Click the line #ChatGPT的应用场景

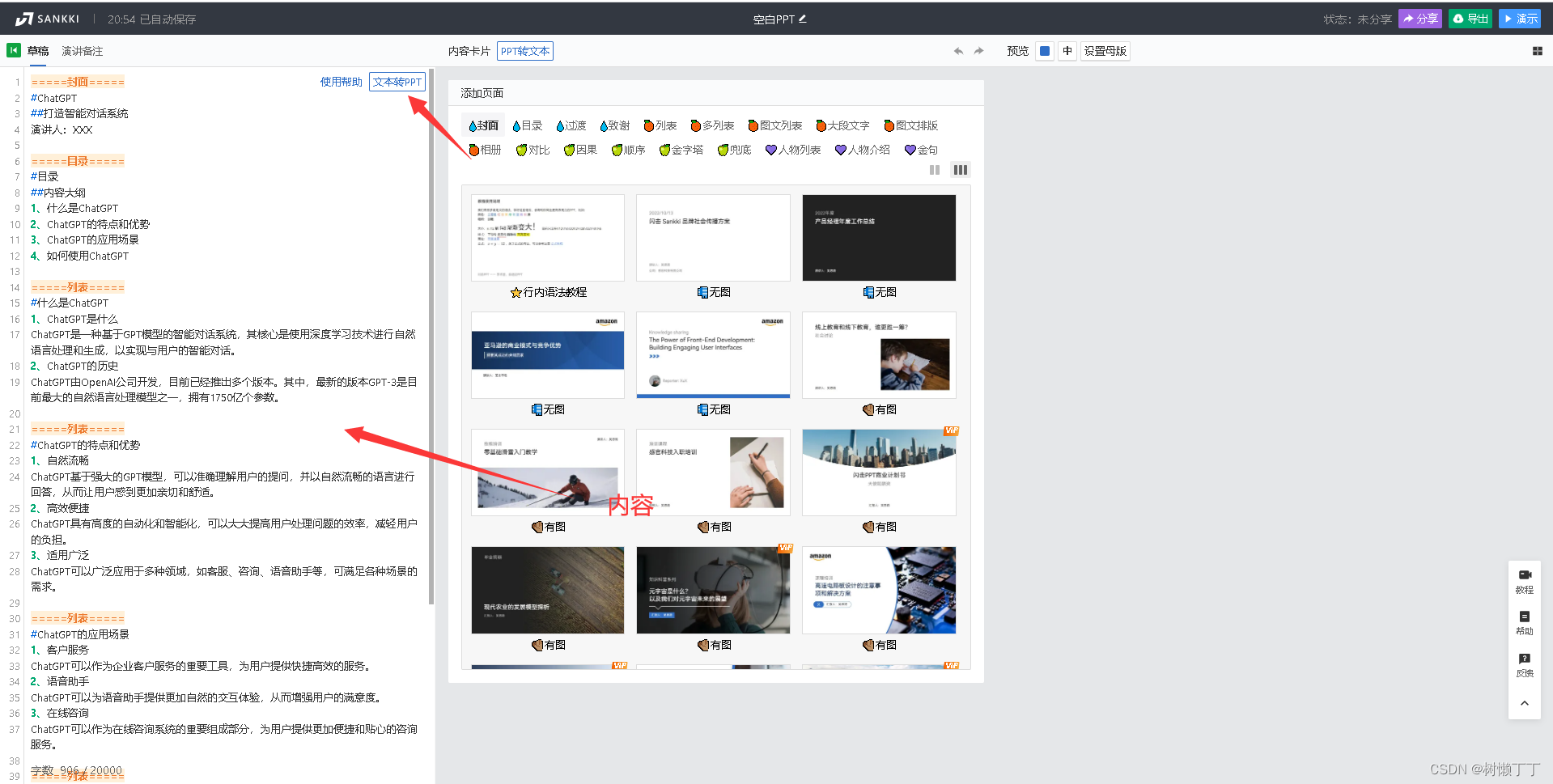tap(80, 634)
